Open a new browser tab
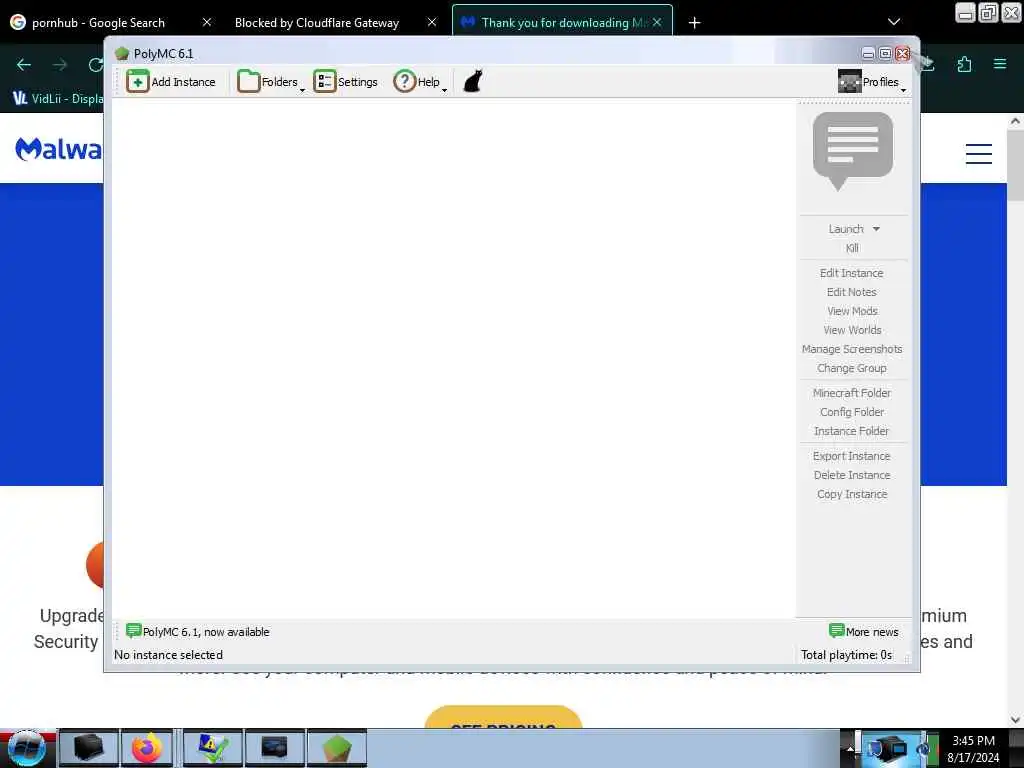Viewport: 1024px width, 768px height. click(x=694, y=23)
